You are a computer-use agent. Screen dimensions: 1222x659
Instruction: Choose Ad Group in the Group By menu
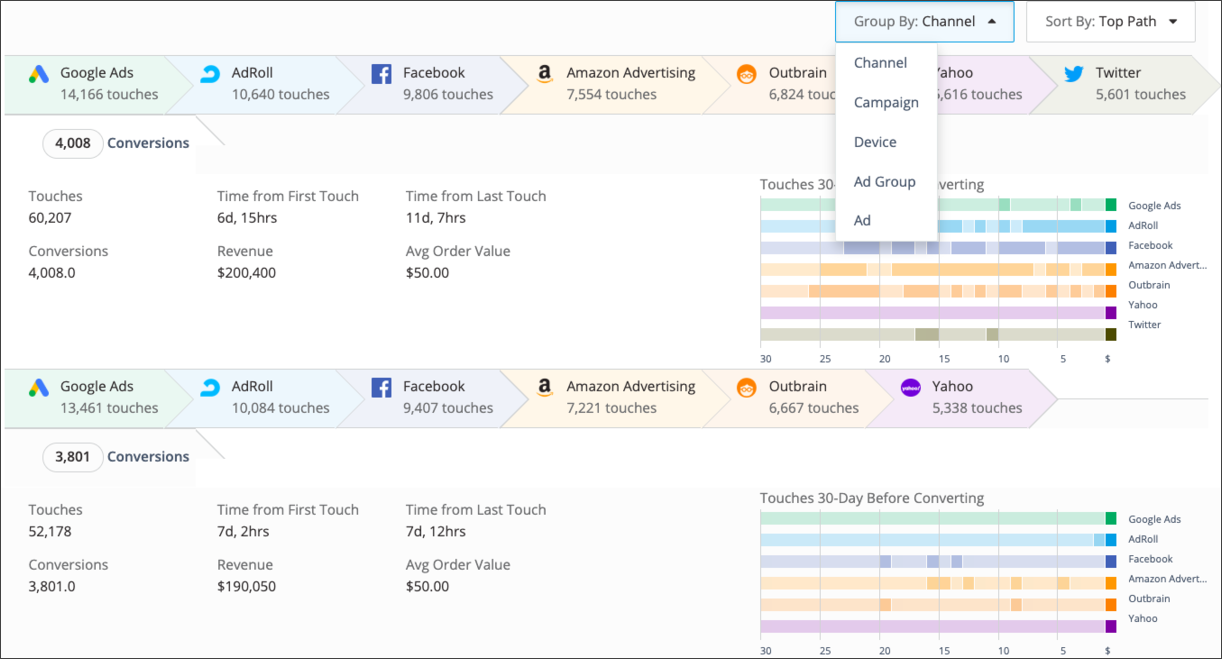pos(885,181)
